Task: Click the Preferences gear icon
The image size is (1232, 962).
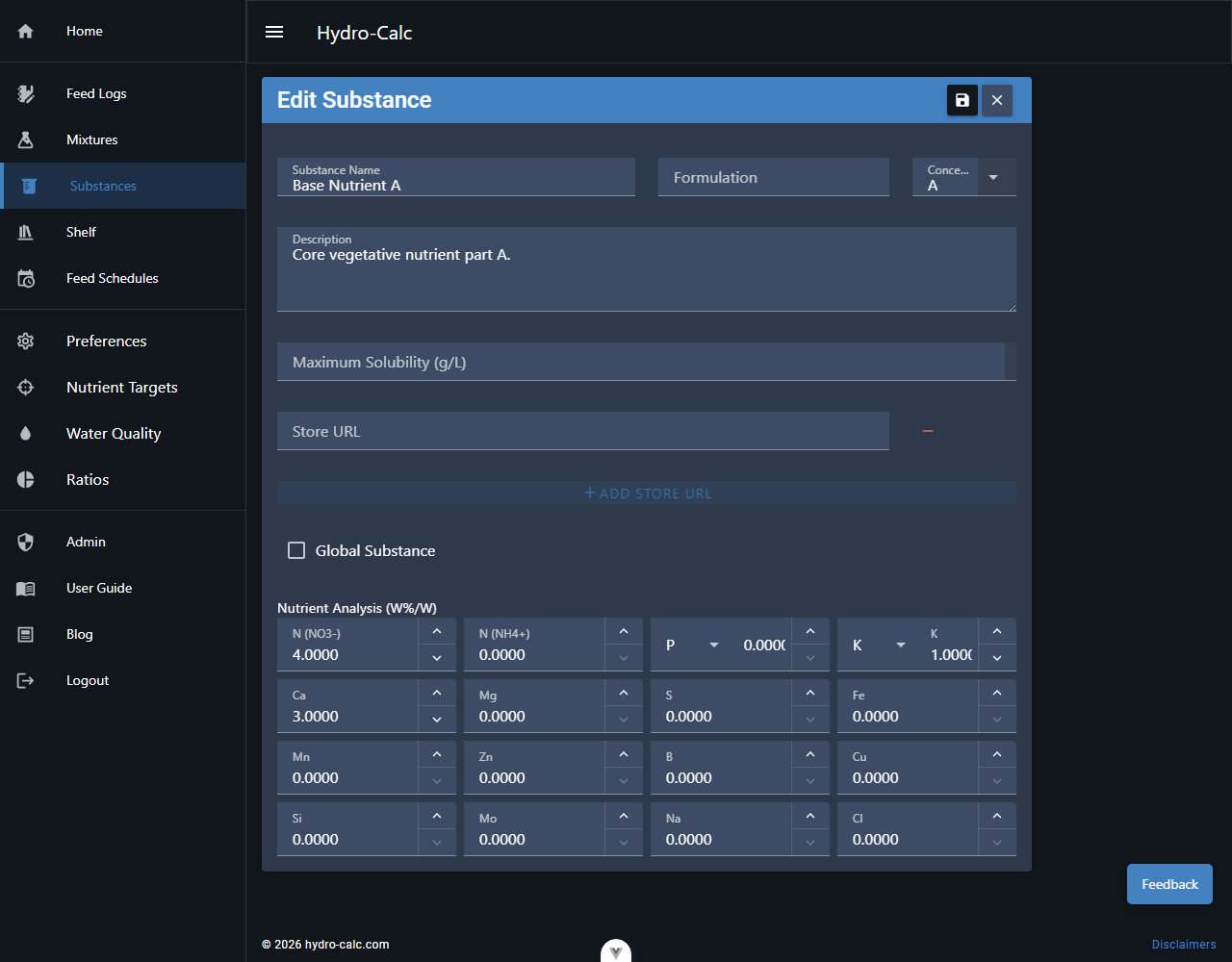Action: tap(26, 342)
